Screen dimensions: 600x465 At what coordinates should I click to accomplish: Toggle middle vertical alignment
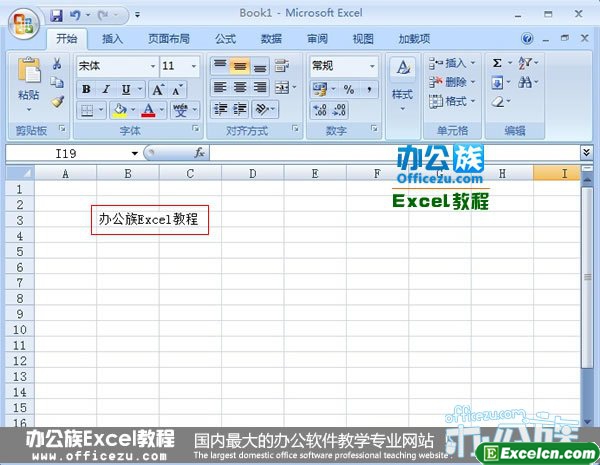(240, 66)
